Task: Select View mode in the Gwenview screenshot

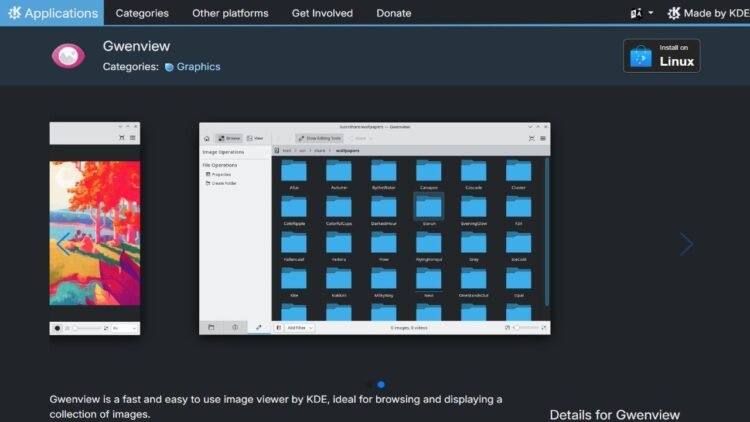Action: (255, 138)
